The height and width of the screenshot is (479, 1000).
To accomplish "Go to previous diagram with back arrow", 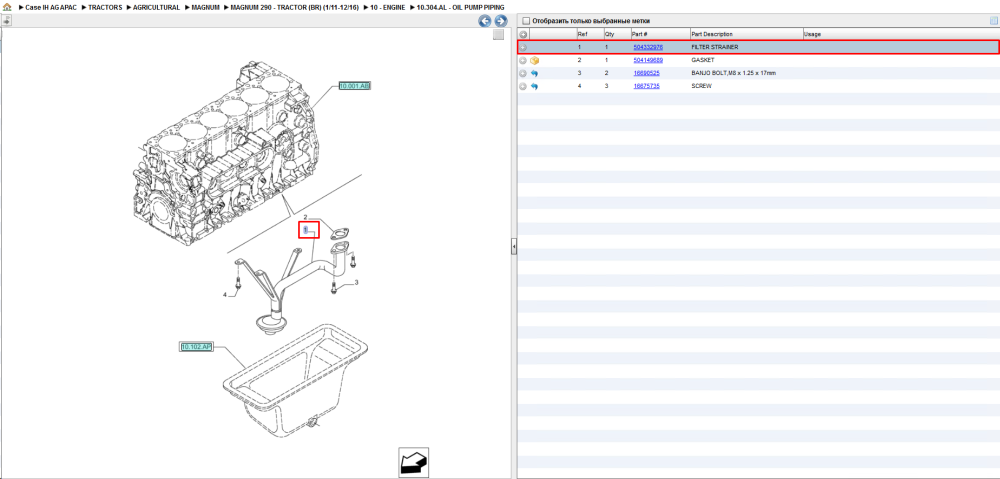I will [485, 21].
